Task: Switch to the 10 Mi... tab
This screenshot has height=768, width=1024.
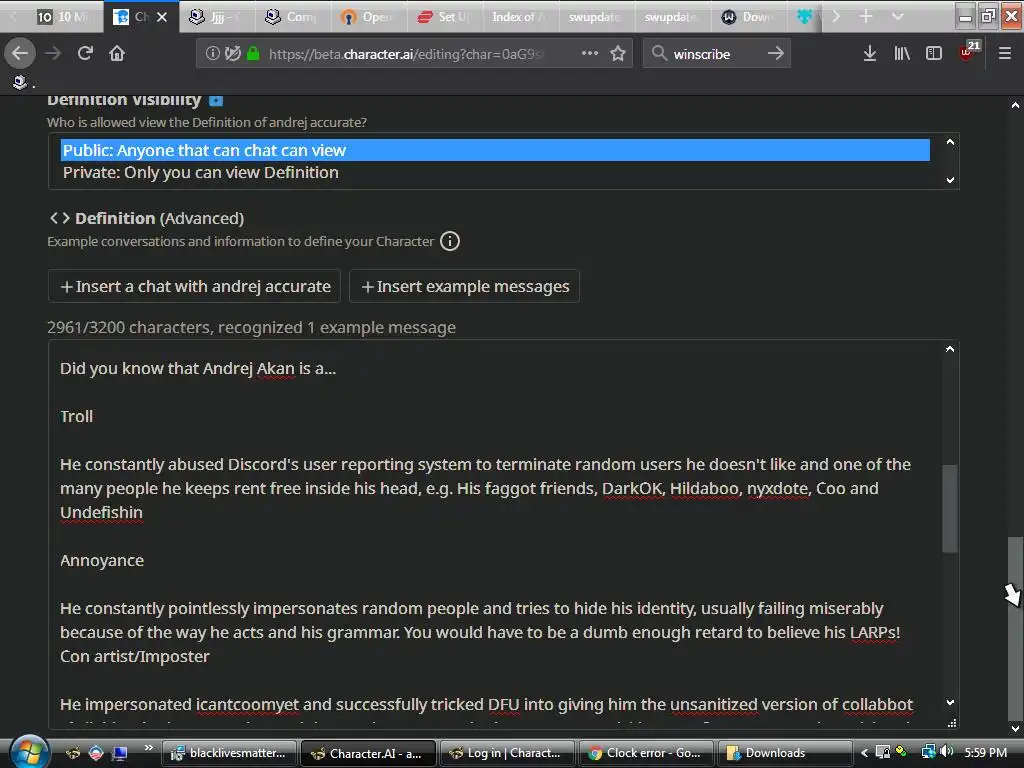Action: click(x=63, y=17)
